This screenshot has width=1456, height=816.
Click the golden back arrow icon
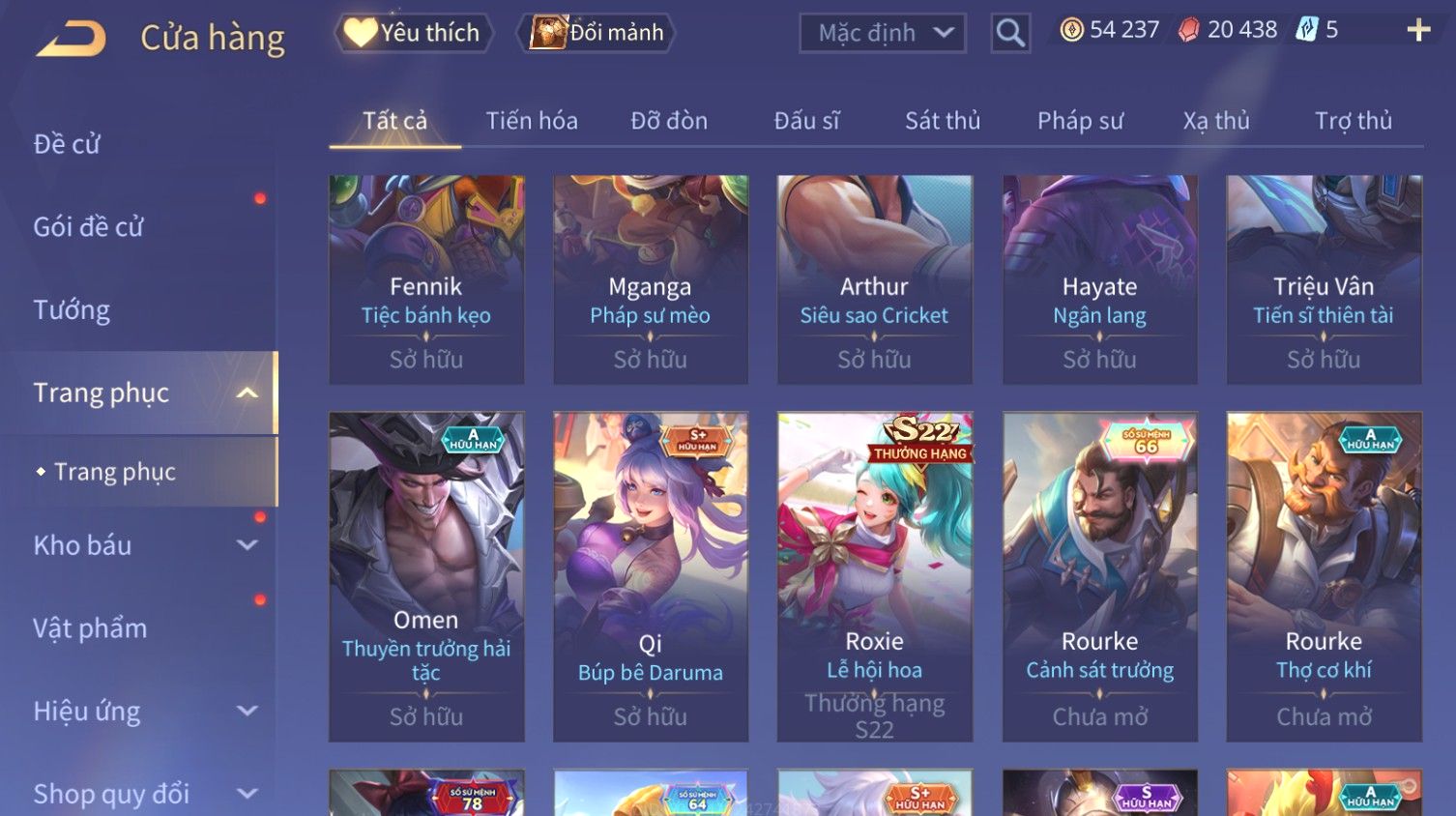(72, 39)
